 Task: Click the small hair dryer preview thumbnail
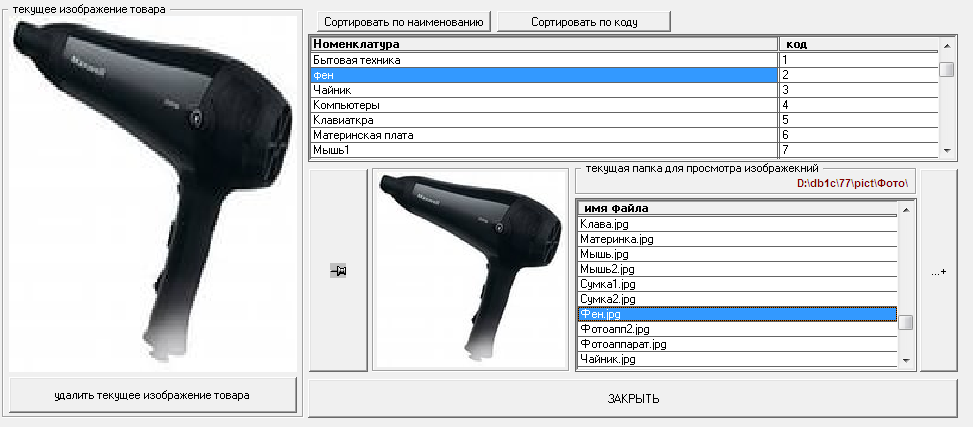(x=470, y=269)
